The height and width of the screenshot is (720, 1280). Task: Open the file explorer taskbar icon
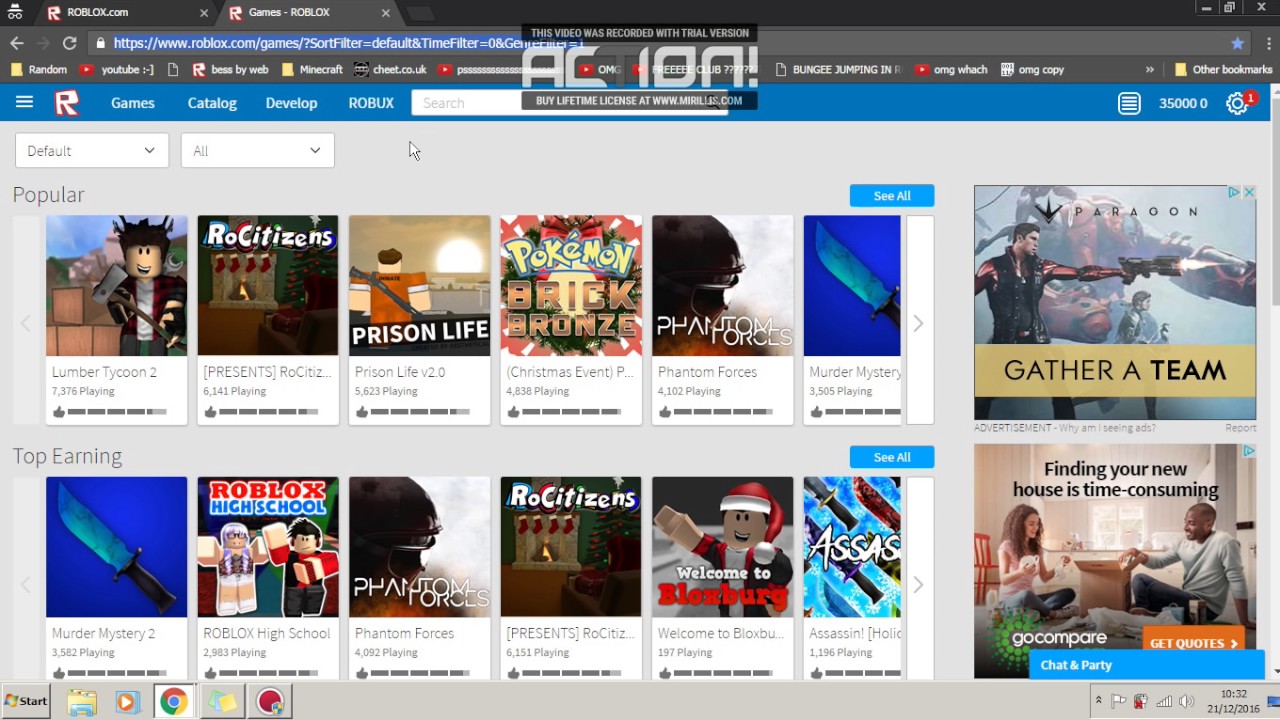tap(82, 701)
